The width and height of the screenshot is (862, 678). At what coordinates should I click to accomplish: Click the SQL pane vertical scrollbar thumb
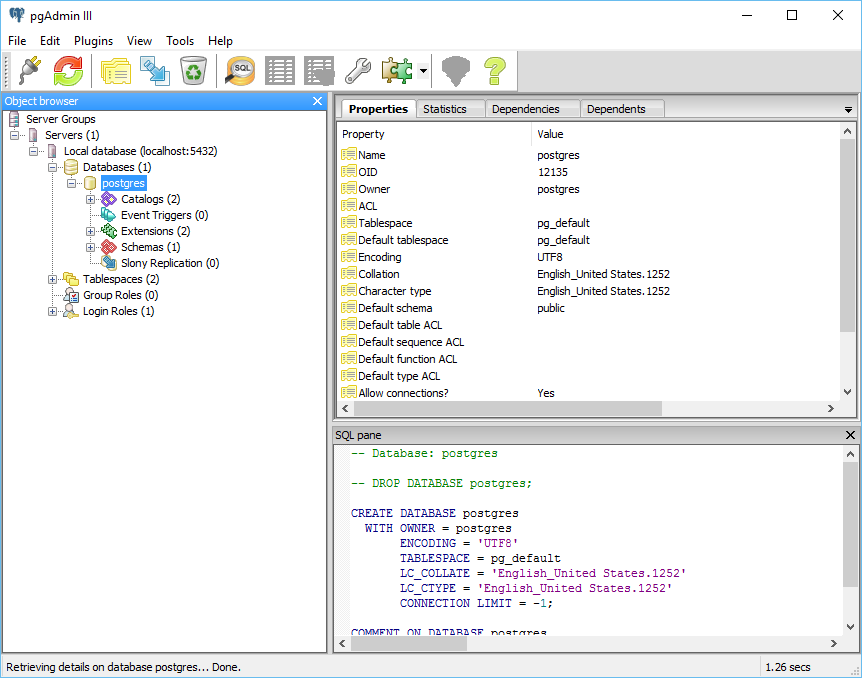pyautogui.click(x=850, y=525)
